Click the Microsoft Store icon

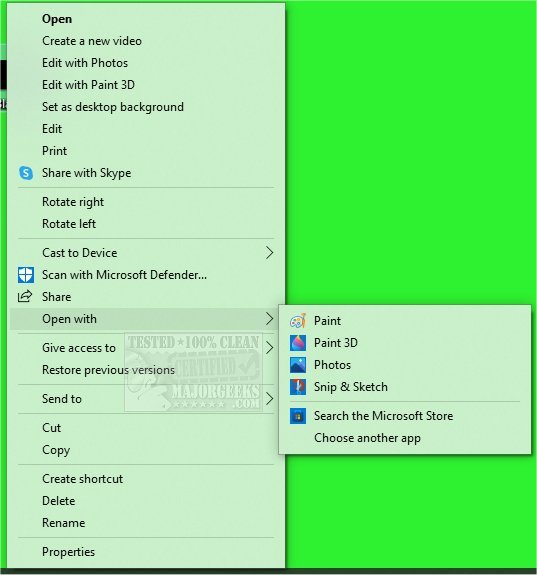tap(298, 416)
